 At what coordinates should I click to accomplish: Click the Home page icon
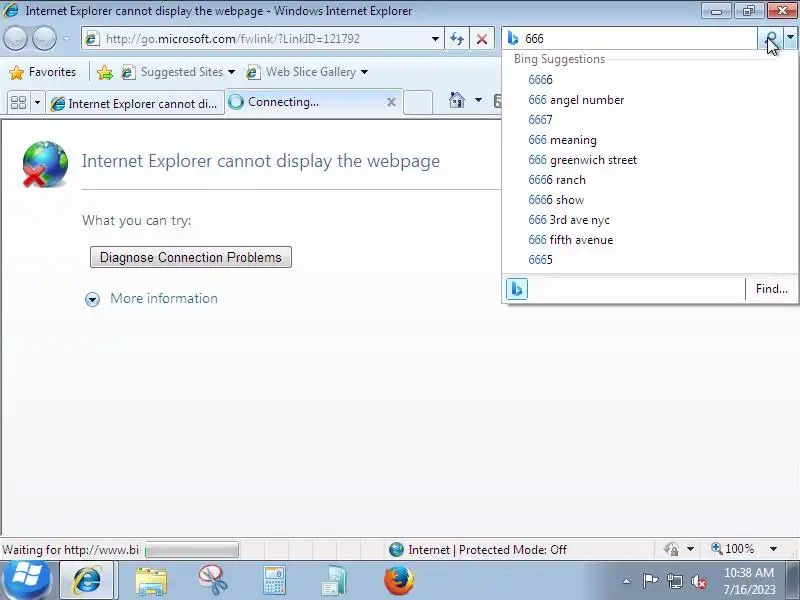(x=457, y=100)
